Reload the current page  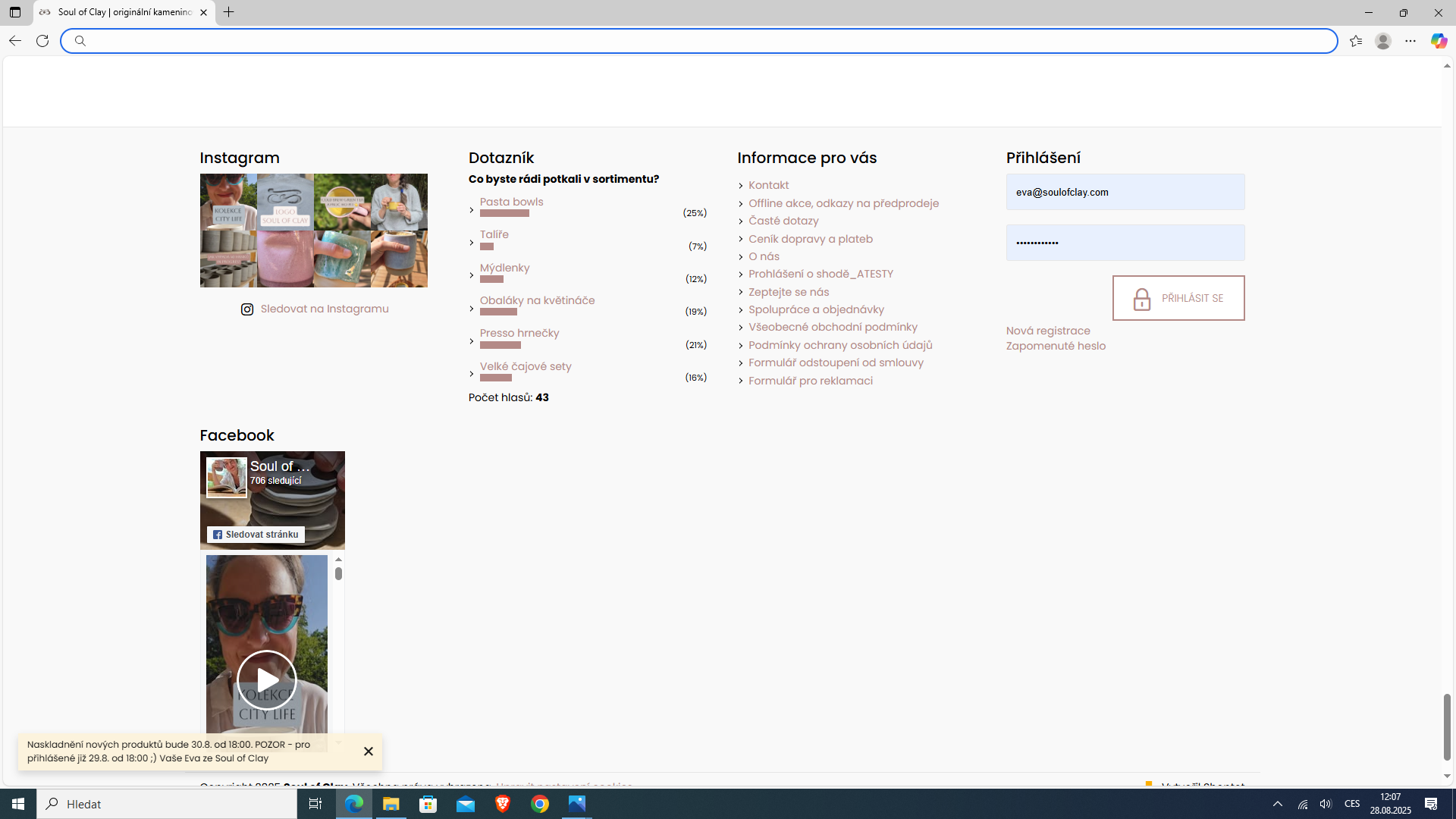(42, 41)
